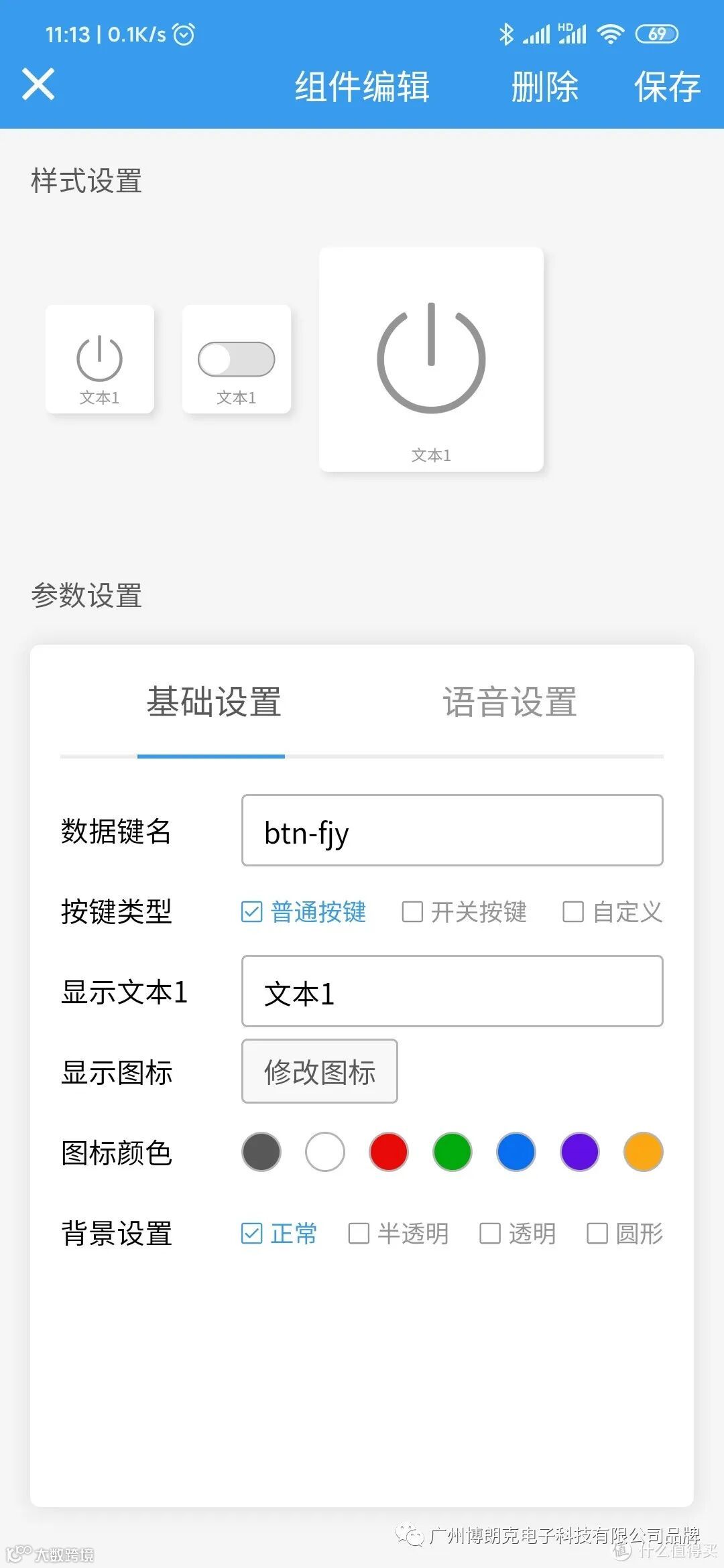Tap the WiFi status icon
724x1568 pixels.
[x=610, y=34]
